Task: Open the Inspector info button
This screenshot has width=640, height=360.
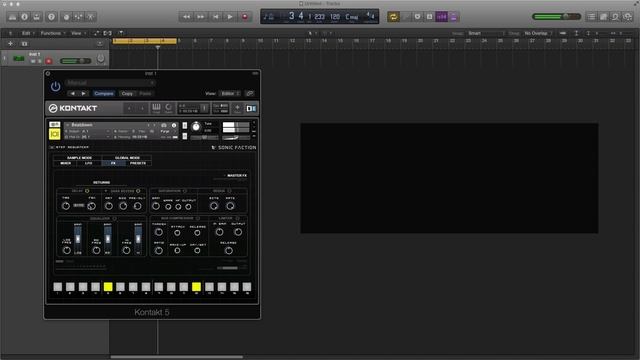Action: click(24, 17)
